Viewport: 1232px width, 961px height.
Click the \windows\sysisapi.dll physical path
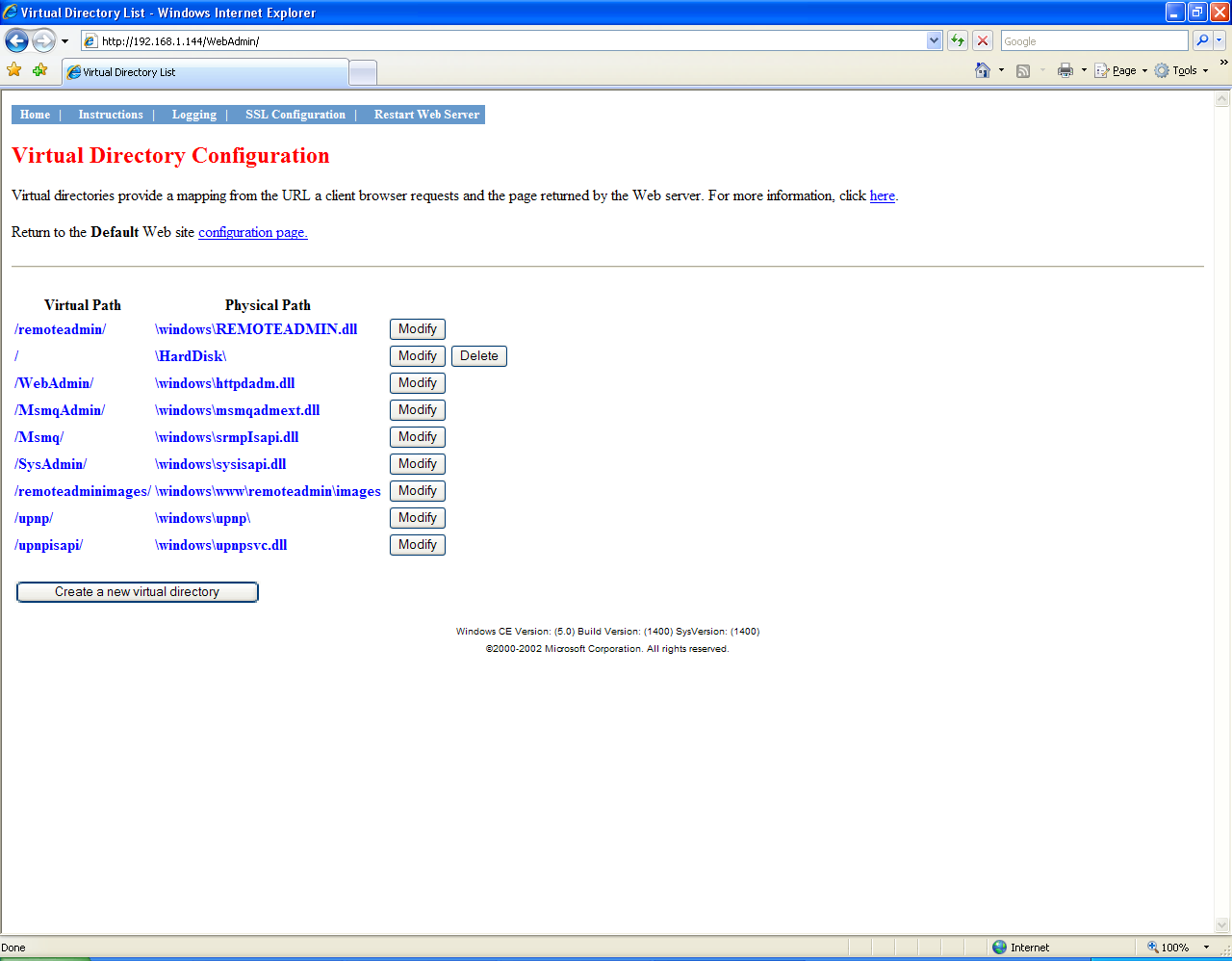[x=220, y=464]
